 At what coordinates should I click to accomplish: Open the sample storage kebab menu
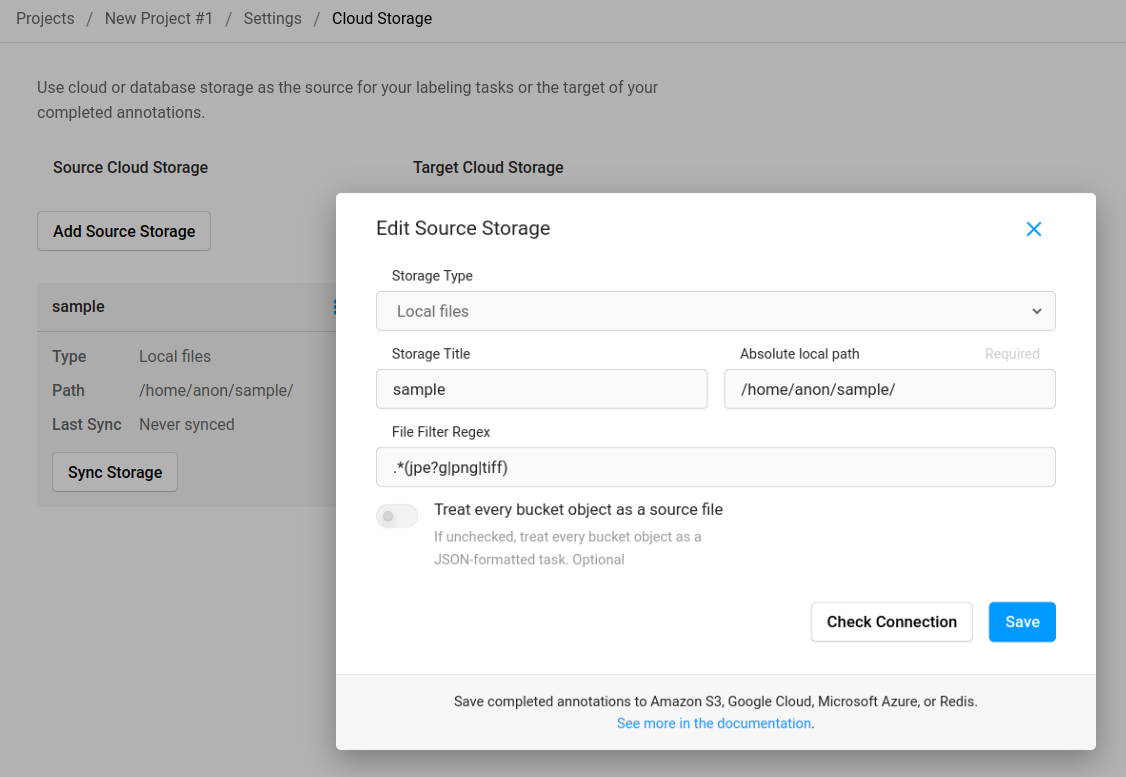(x=334, y=306)
